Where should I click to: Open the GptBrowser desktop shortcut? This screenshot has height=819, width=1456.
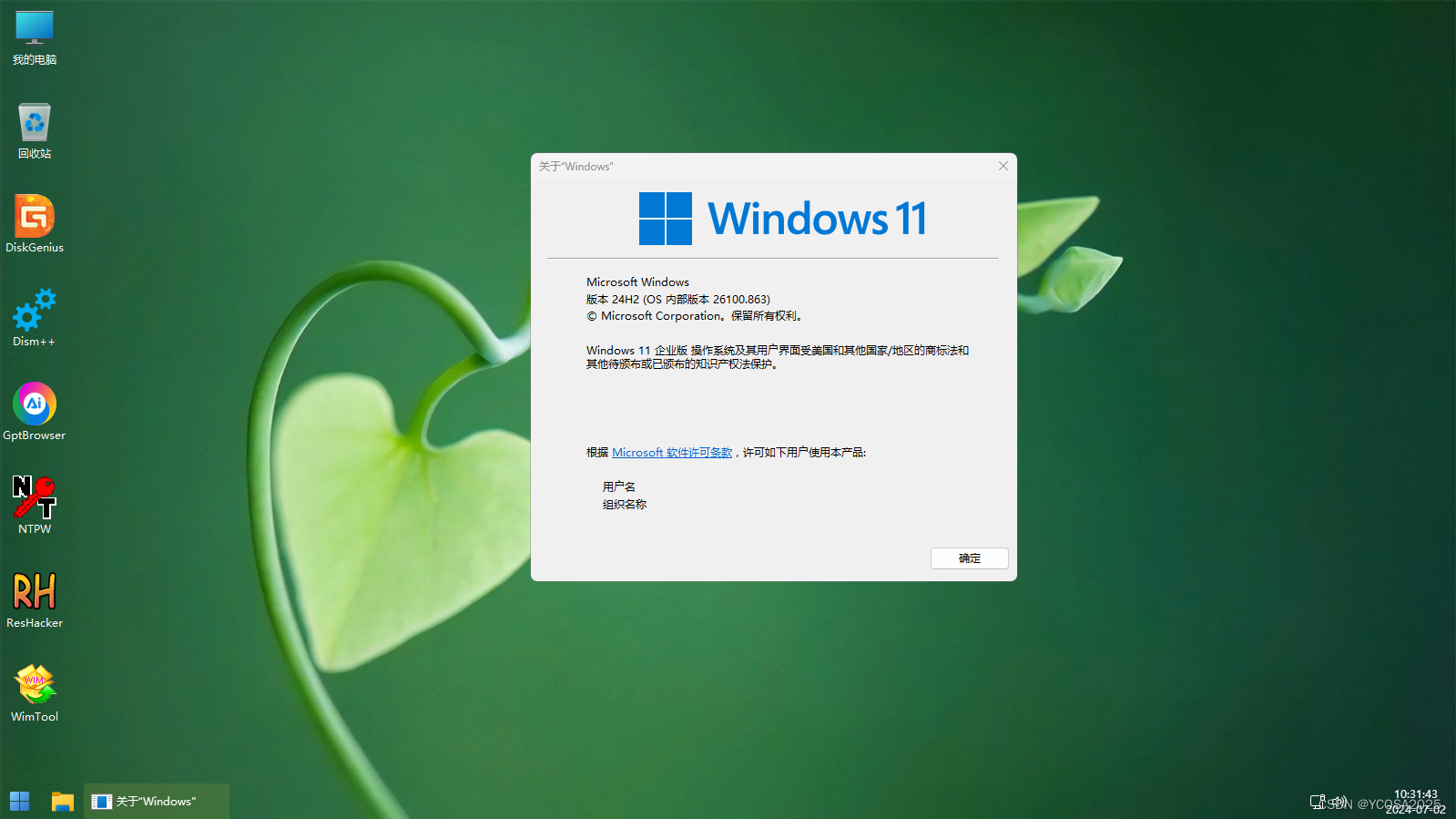[x=35, y=412]
